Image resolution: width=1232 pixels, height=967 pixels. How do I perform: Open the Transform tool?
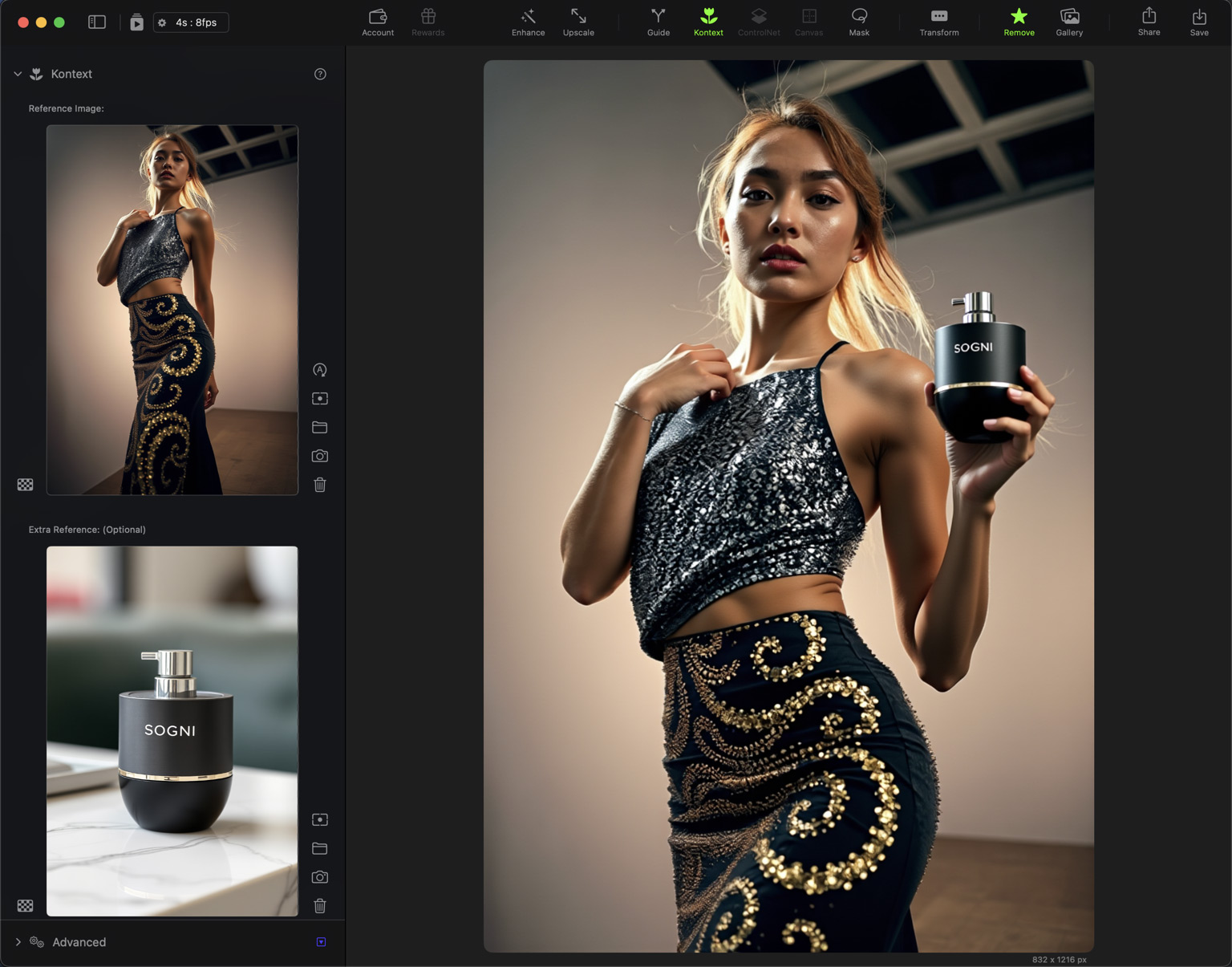coord(938,22)
